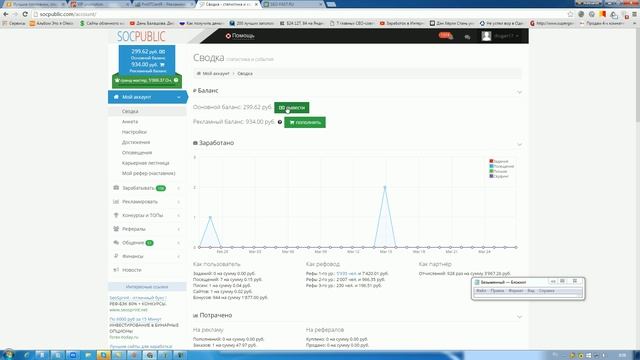This screenshot has height=360, width=640.
Task: Click the Рефералы people icon
Action: (116, 229)
